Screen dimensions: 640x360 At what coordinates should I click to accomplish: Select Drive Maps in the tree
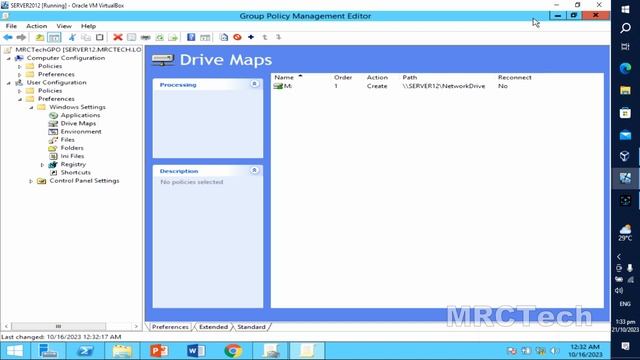pyautogui.click(x=78, y=123)
